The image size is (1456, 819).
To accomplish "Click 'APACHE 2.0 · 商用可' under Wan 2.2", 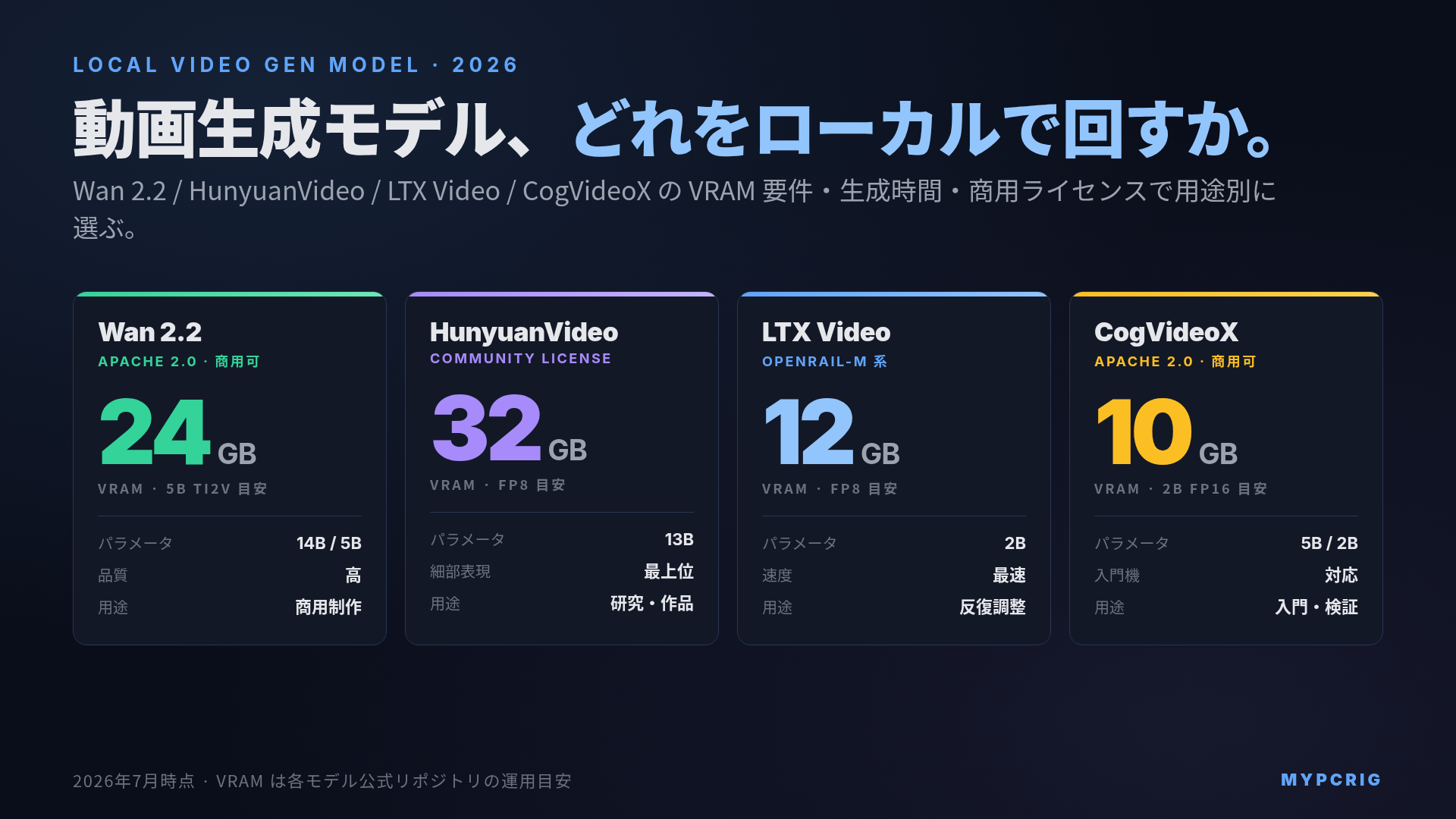I will pyautogui.click(x=179, y=362).
